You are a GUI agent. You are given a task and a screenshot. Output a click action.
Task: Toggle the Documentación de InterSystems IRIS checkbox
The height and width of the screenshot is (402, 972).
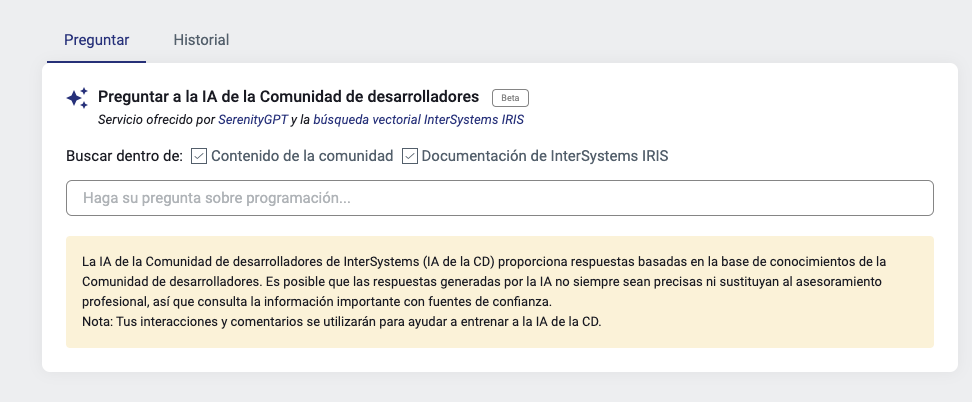pyautogui.click(x=410, y=156)
